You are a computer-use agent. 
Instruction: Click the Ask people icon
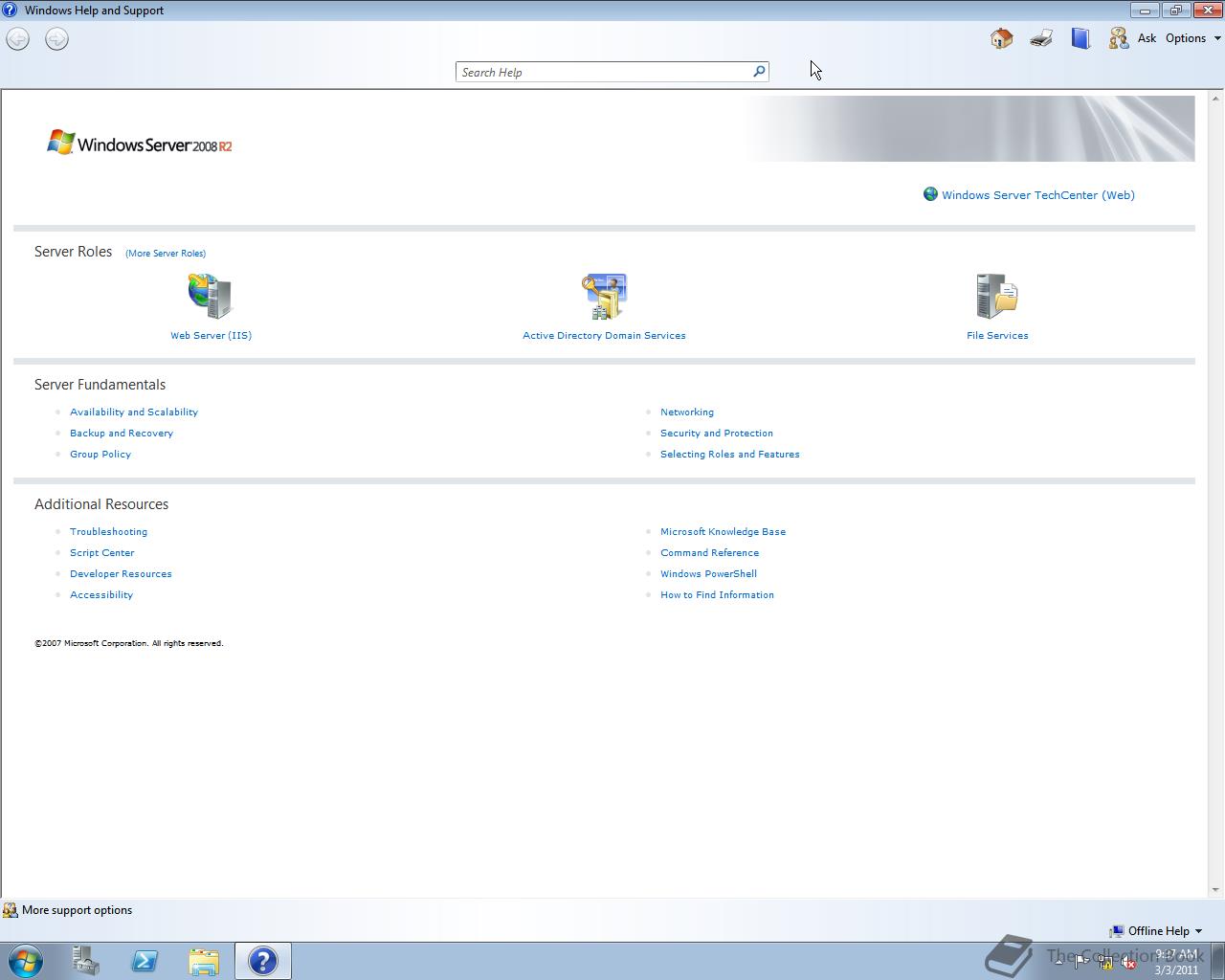coord(1118,38)
